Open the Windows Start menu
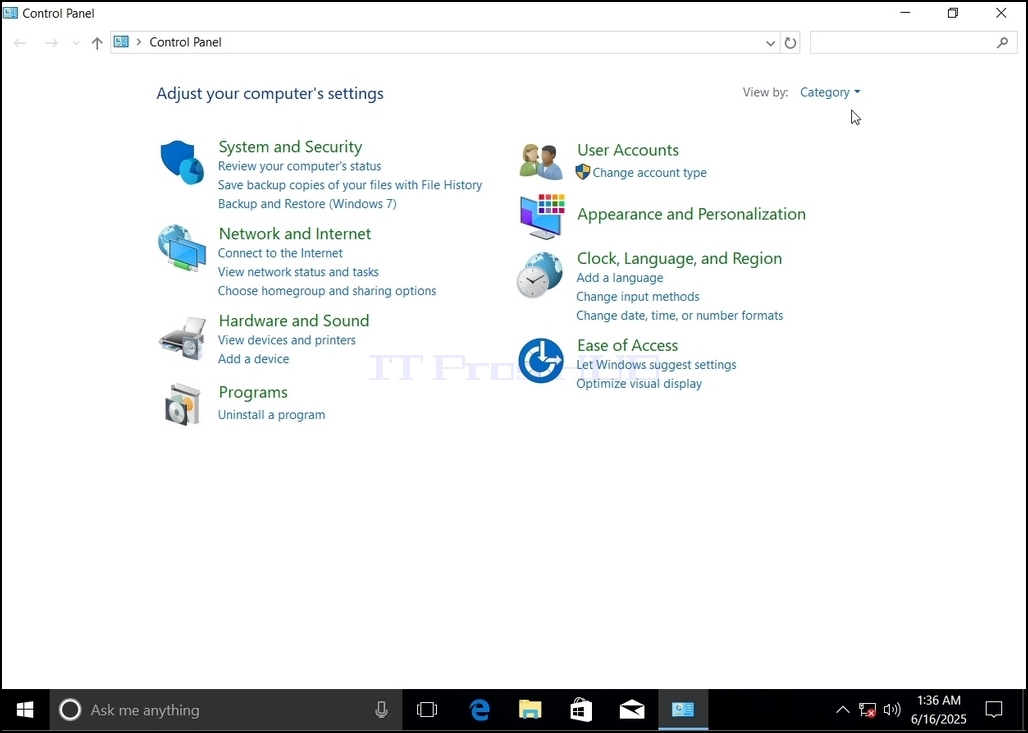The height and width of the screenshot is (733, 1028). point(25,710)
